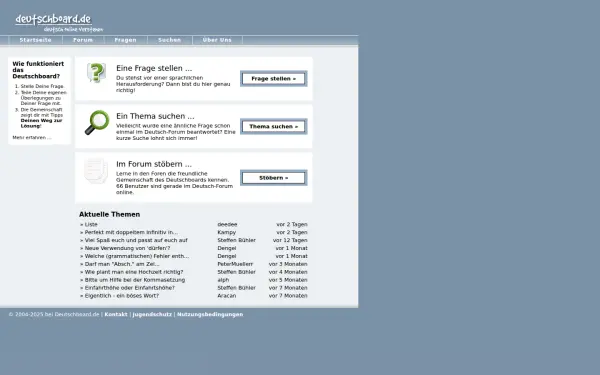600x375 pixels.
Task: Click the 'Frage stellen »' button
Action: [x=274, y=78]
